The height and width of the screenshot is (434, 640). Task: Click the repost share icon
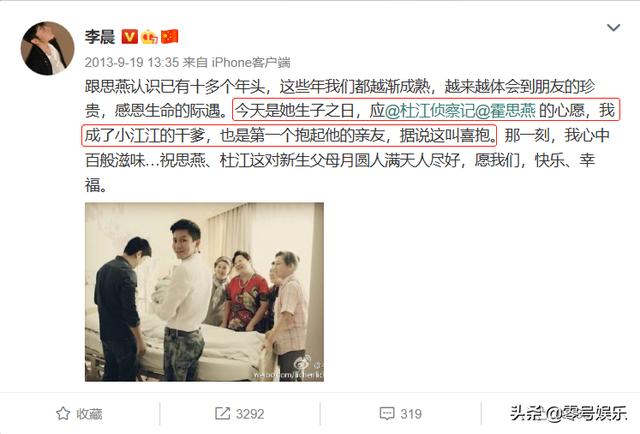[222, 414]
